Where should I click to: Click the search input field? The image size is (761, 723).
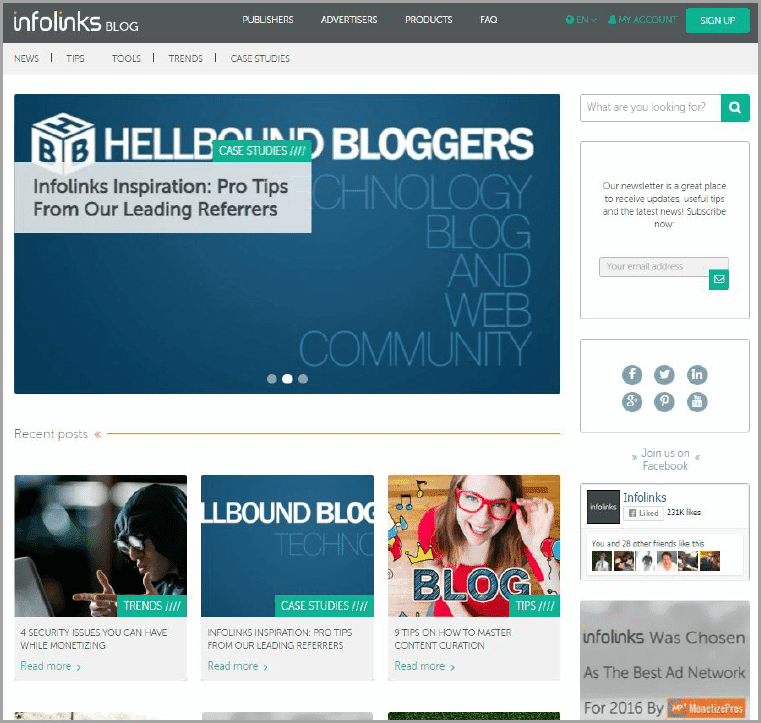(x=650, y=108)
